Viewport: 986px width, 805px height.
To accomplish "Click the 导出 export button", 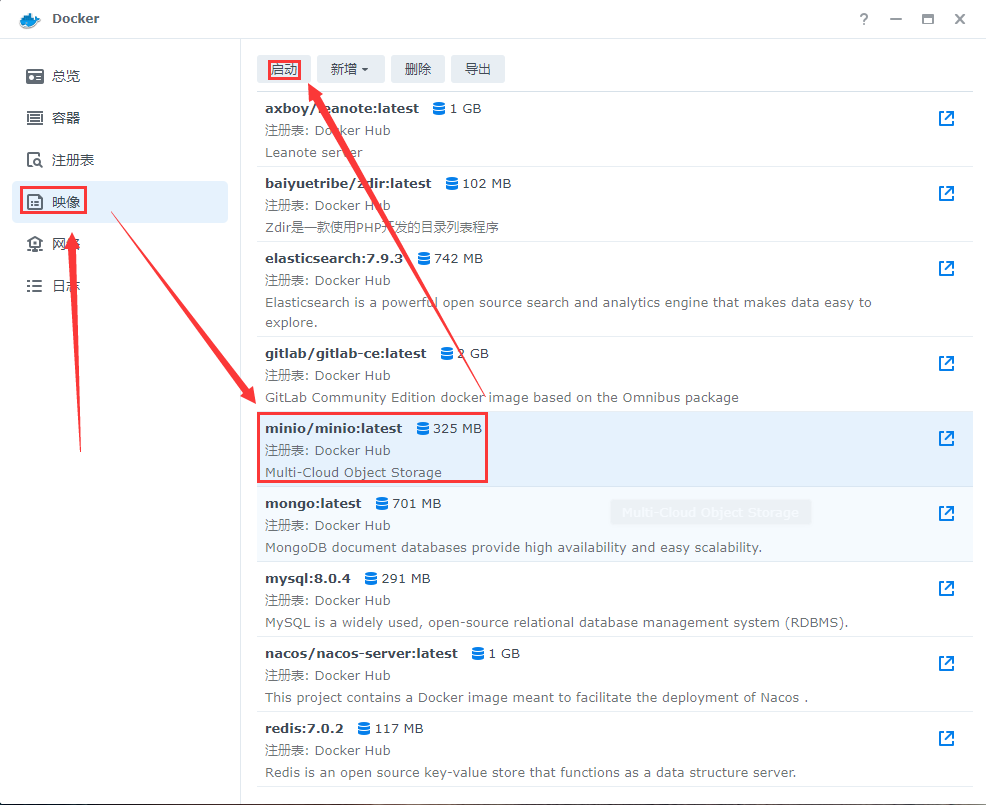I will tap(477, 69).
